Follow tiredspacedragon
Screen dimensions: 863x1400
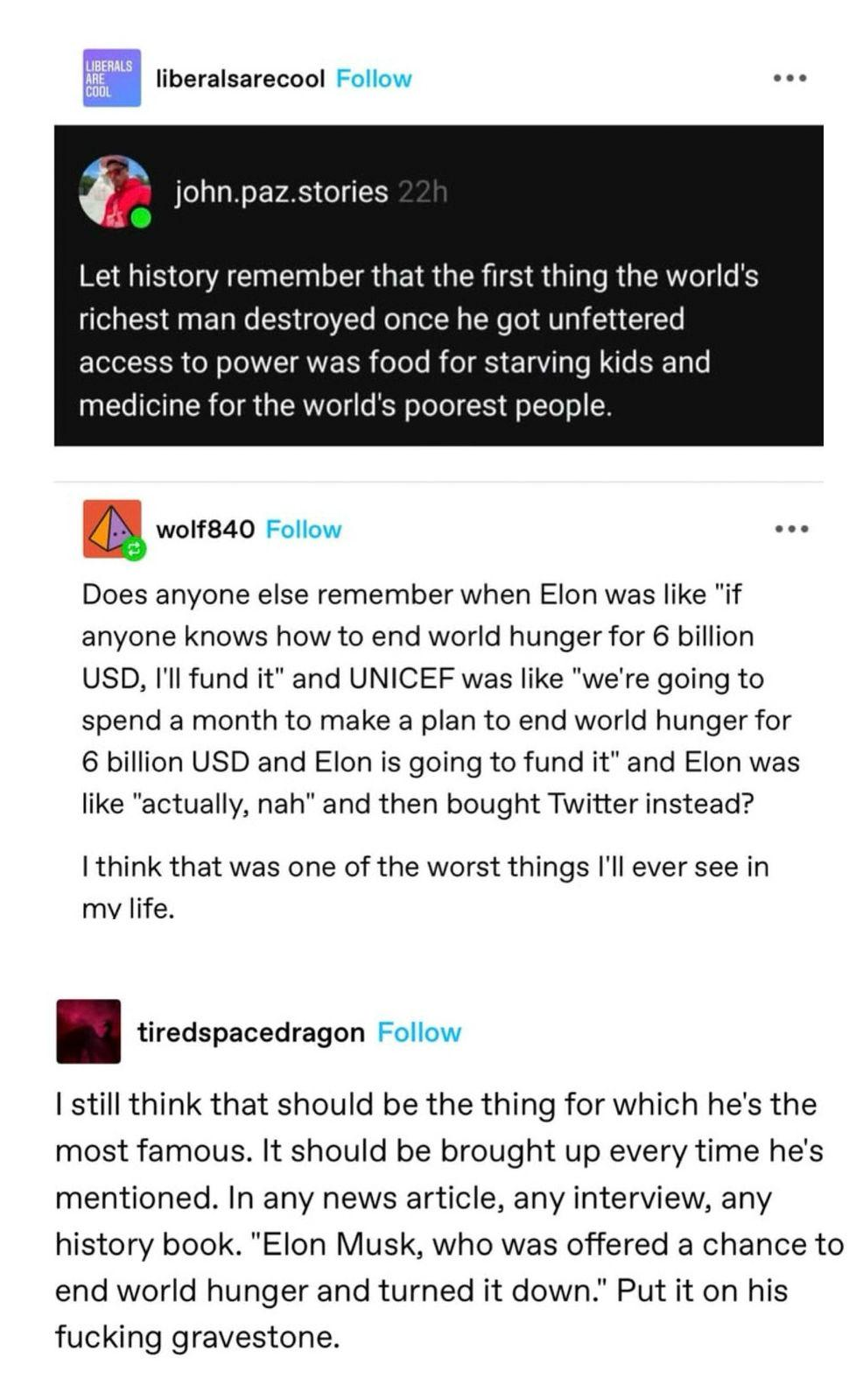click(418, 1032)
